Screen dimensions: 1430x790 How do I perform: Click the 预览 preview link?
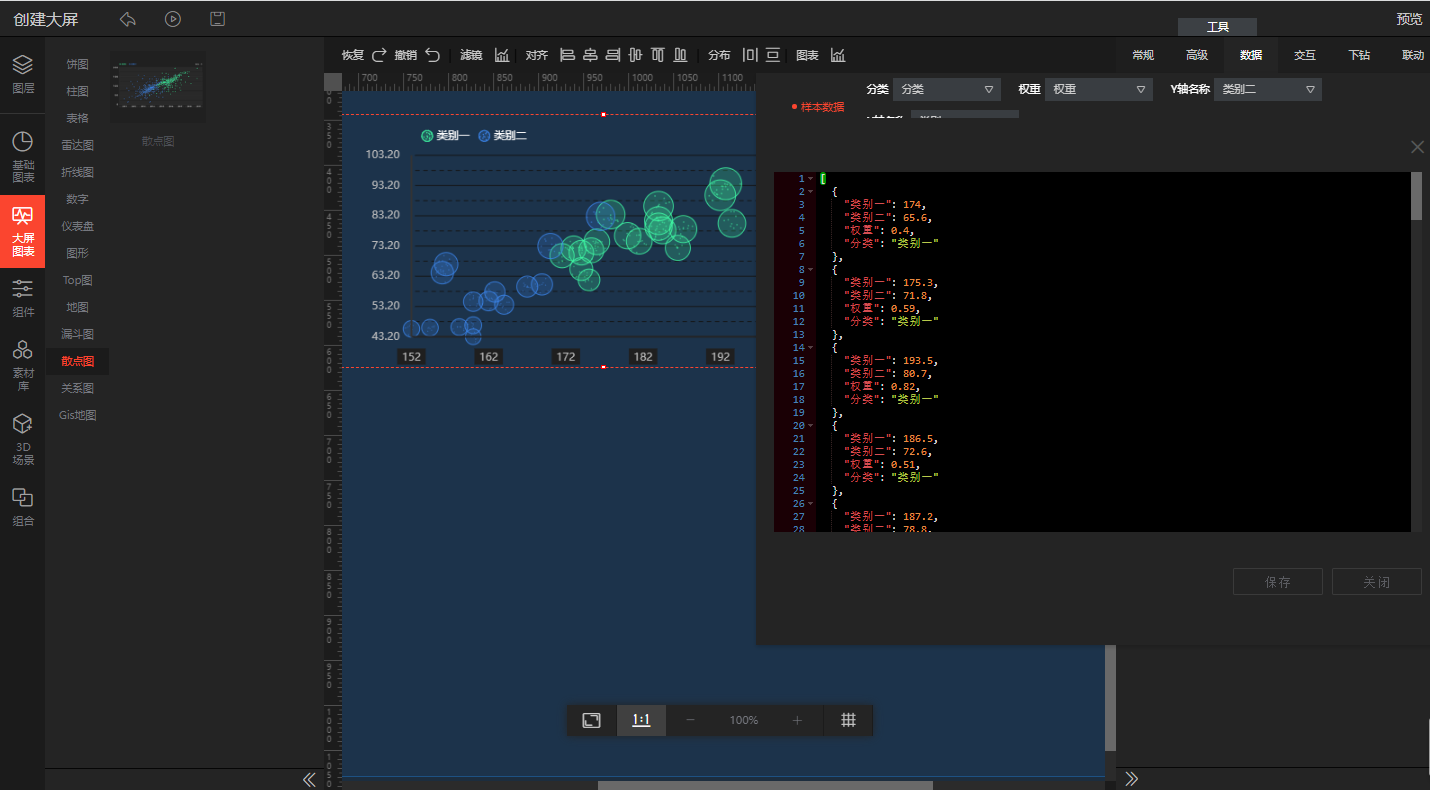1409,19
